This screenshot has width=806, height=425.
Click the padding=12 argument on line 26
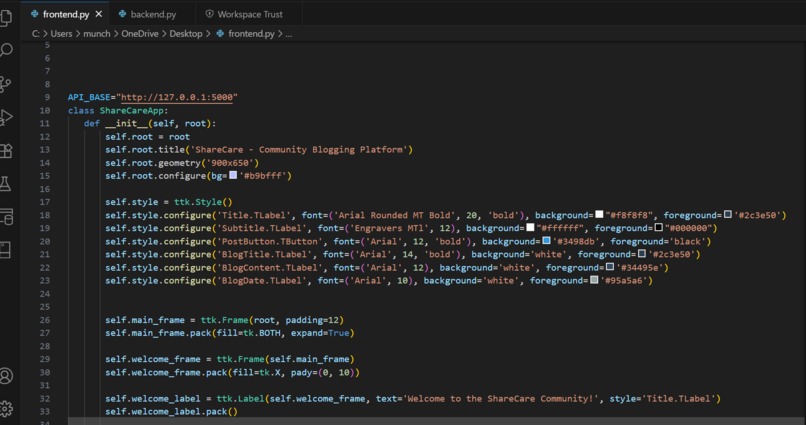(x=312, y=320)
